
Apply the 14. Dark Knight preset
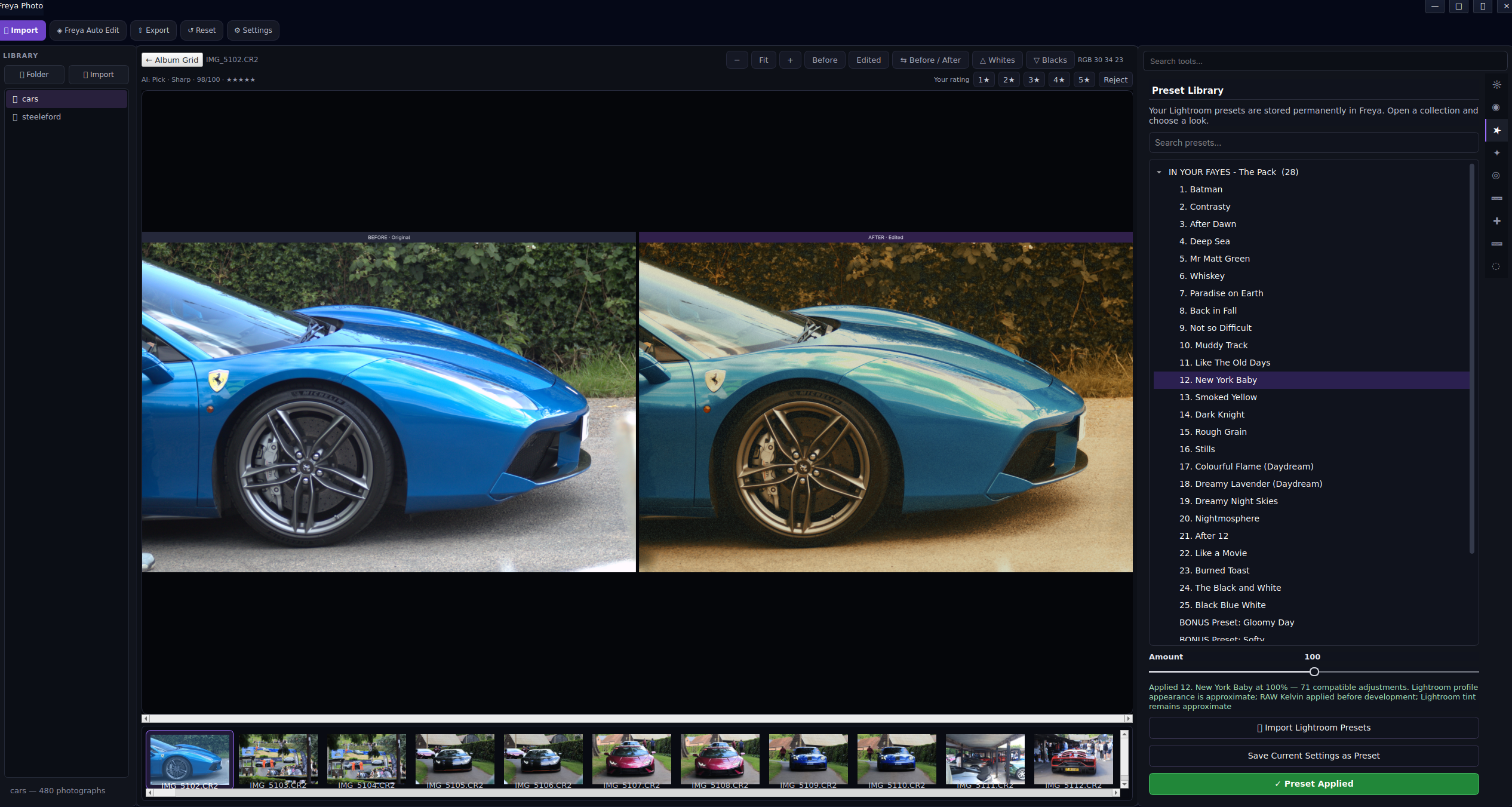tap(1311, 415)
